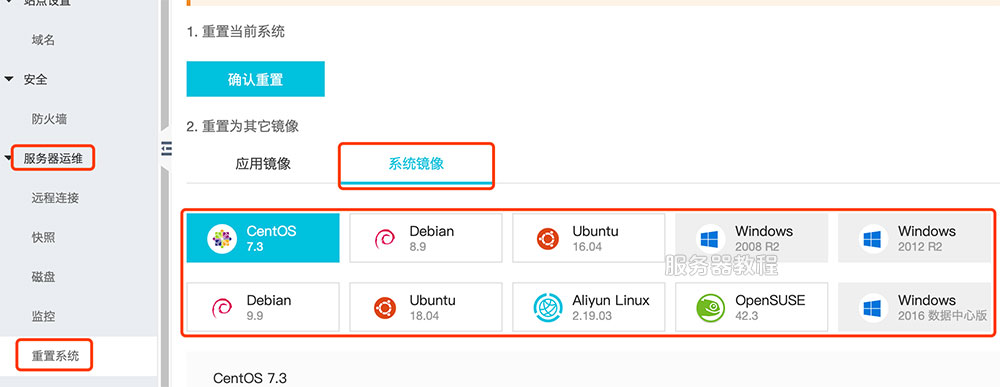Pick the Ubuntu 18.04 logo
Image resolution: width=1000 pixels, height=387 pixels.
(385, 308)
